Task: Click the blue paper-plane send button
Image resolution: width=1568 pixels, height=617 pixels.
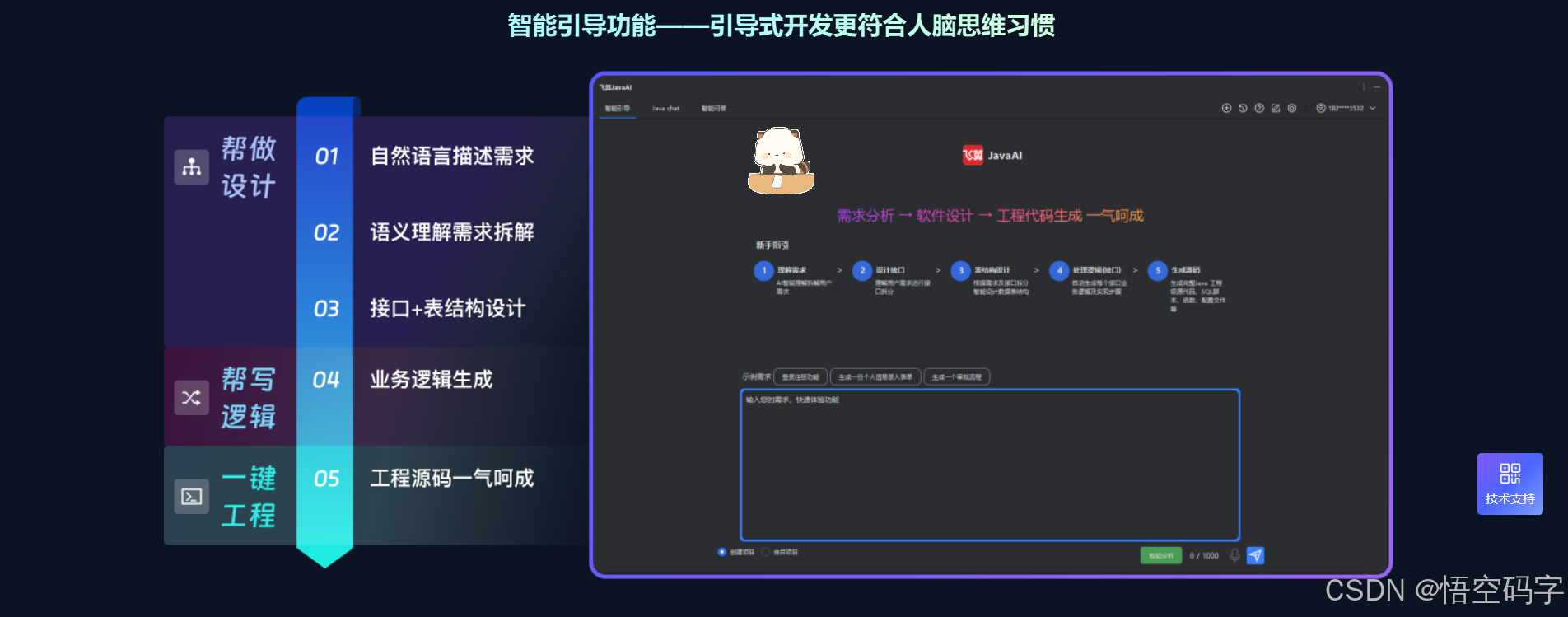Action: point(1255,555)
